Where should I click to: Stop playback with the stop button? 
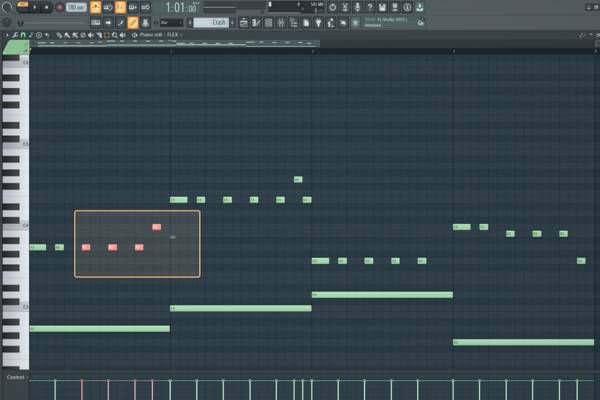(46, 7)
